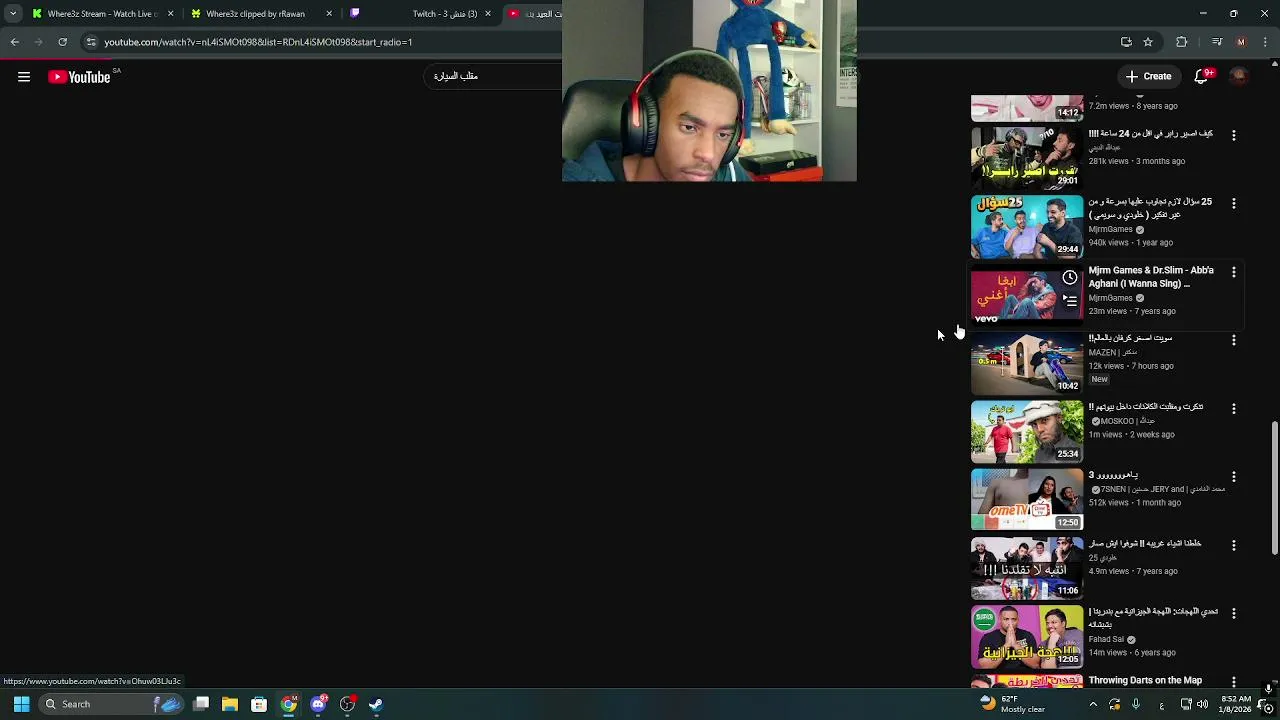Open the 11:06 video thumbnail
1280x720 pixels.
tap(1027, 568)
